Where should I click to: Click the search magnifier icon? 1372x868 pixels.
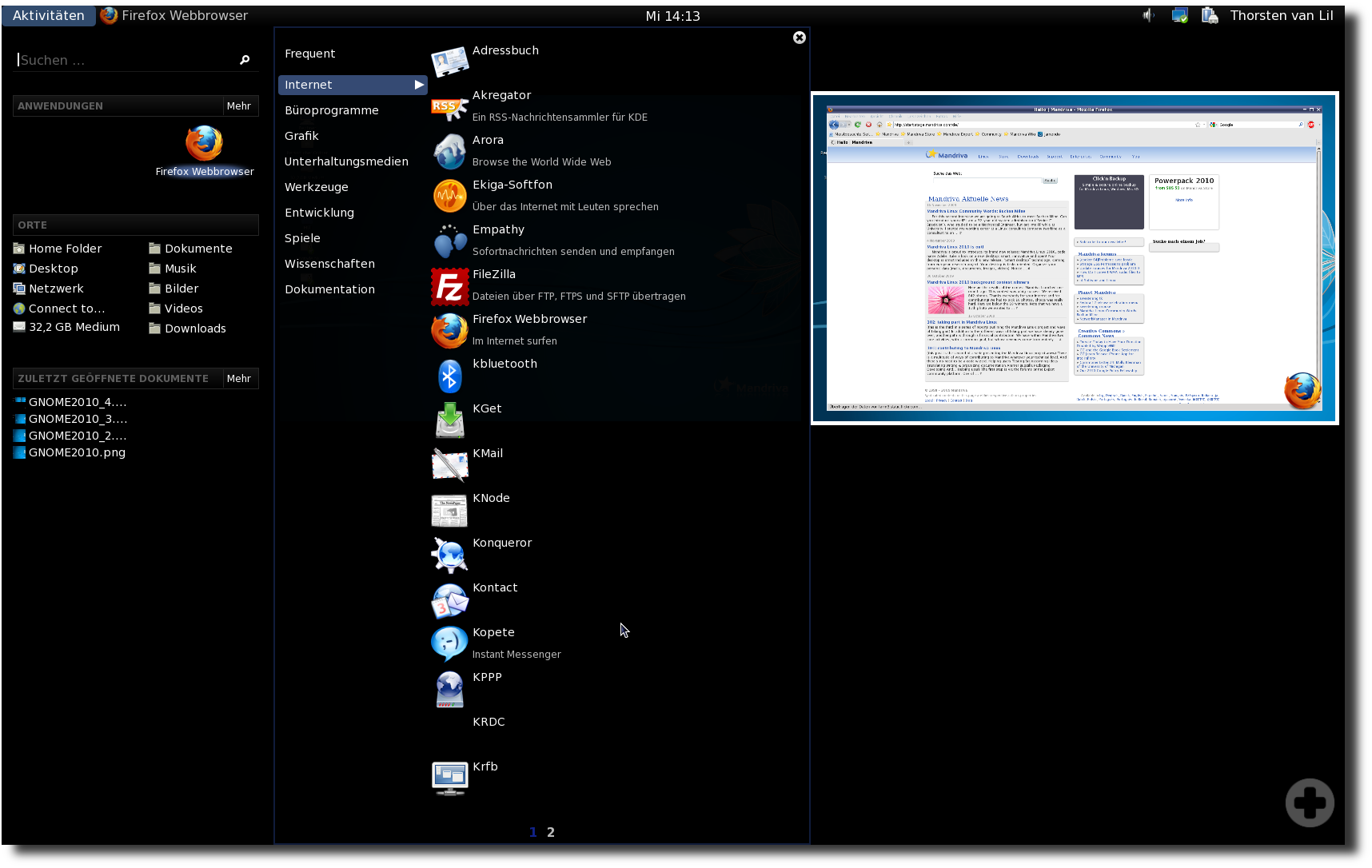[x=245, y=60]
